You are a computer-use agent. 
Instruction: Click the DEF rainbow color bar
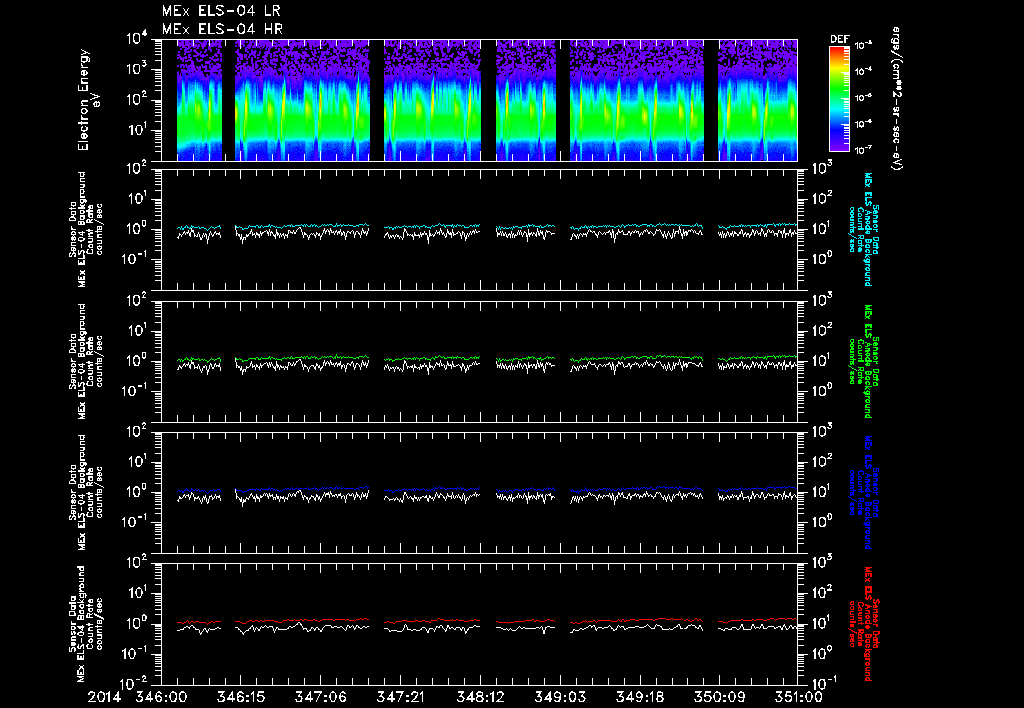839,99
